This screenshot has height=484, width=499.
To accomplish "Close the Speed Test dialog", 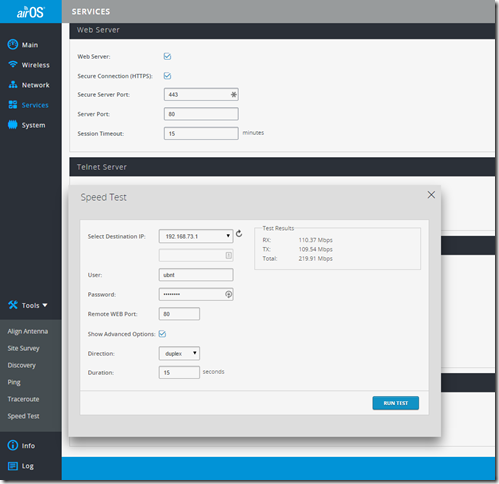I will (x=431, y=195).
